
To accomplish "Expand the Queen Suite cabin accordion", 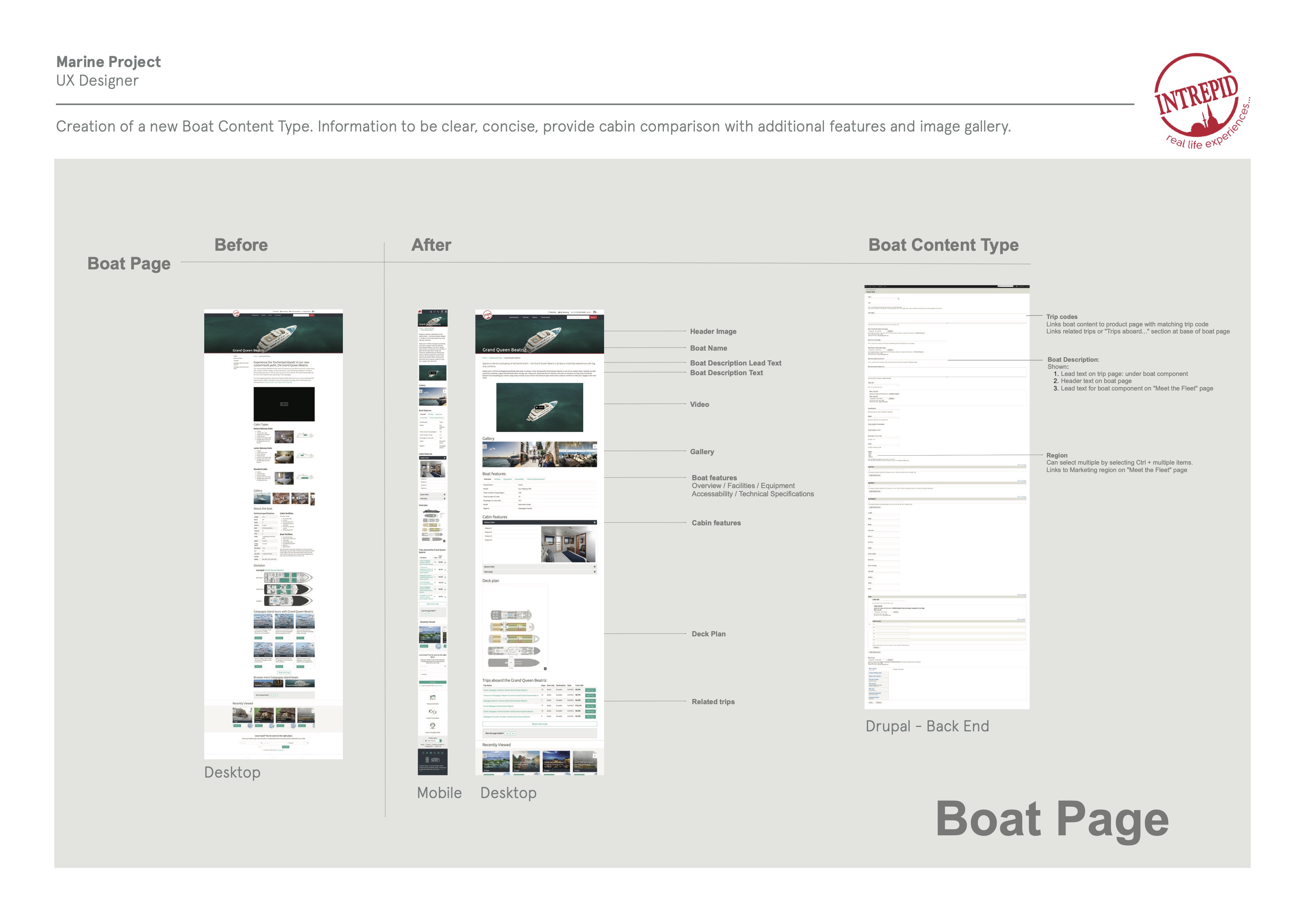I will coord(595,567).
